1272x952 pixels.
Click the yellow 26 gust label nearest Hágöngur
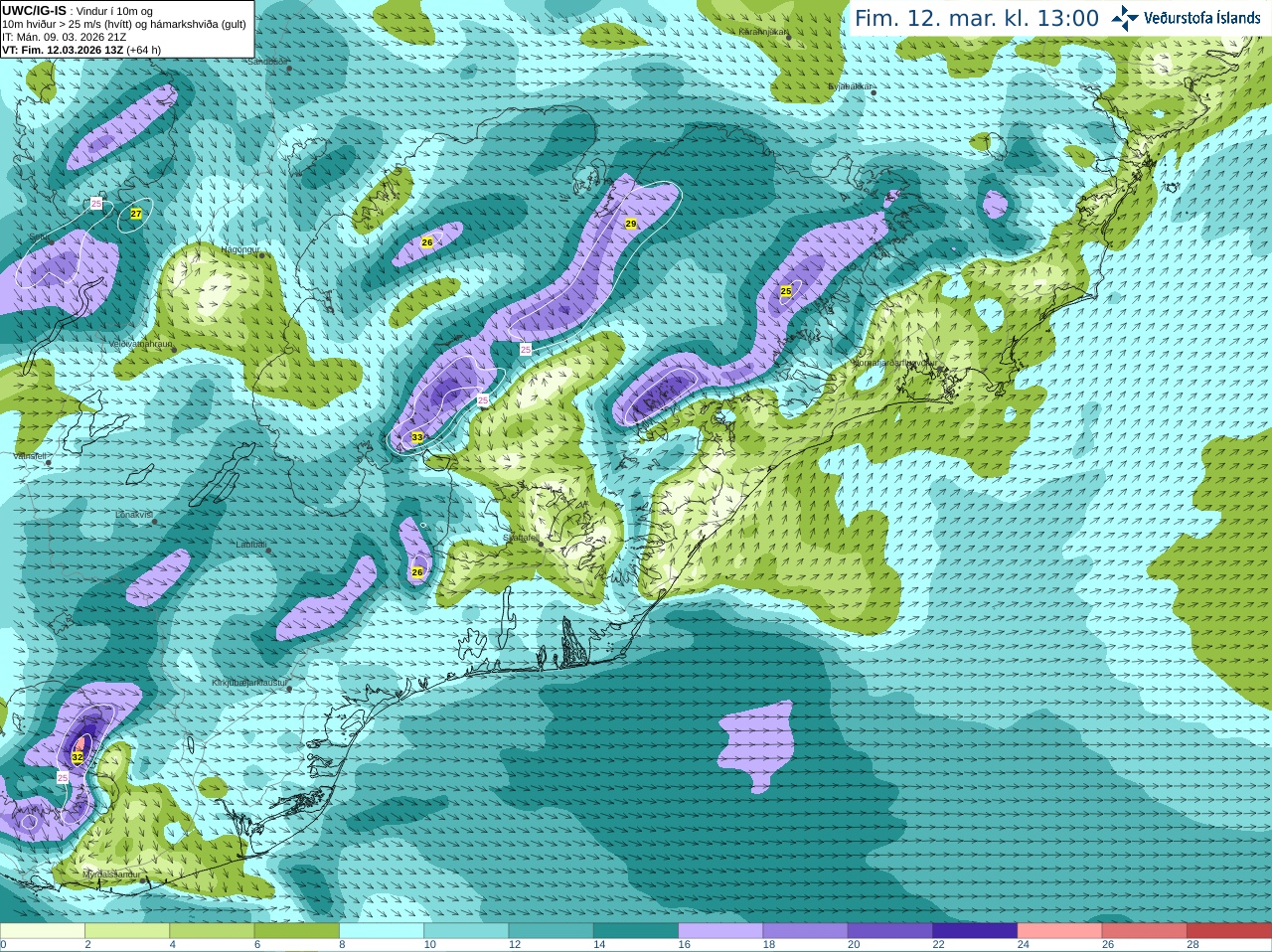point(427,242)
